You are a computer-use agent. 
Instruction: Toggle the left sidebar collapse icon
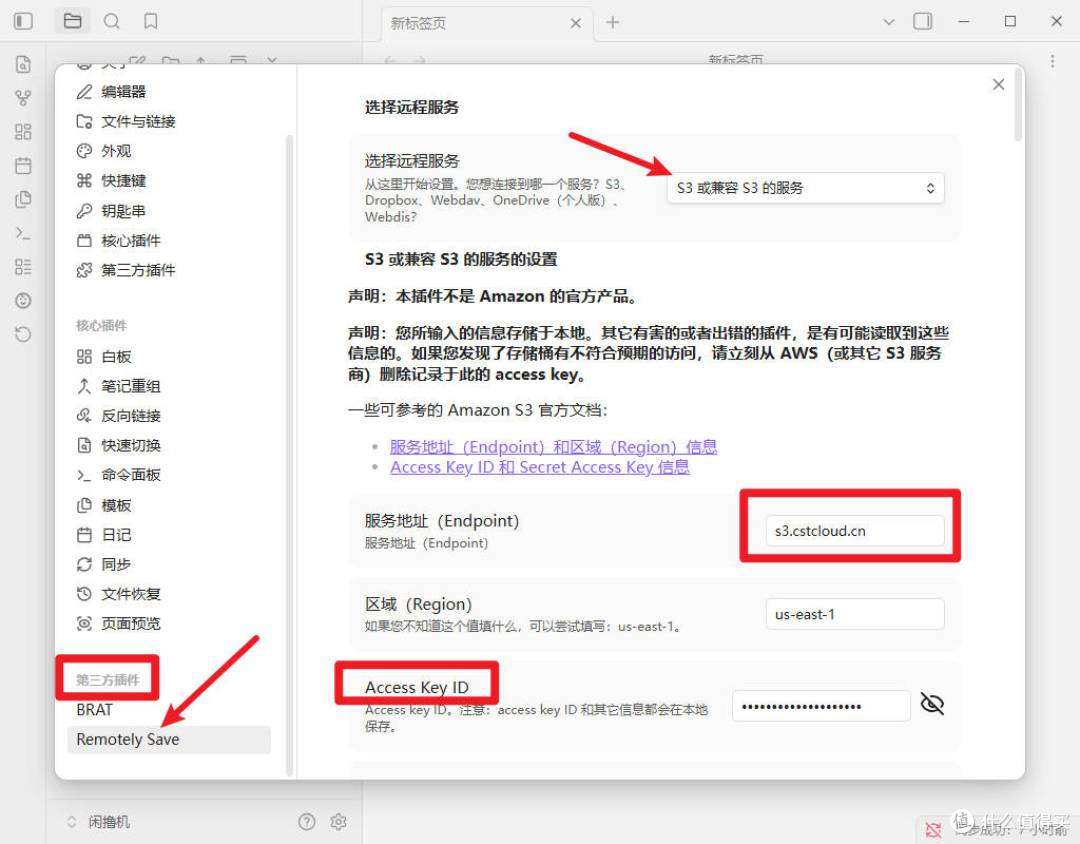click(x=23, y=21)
